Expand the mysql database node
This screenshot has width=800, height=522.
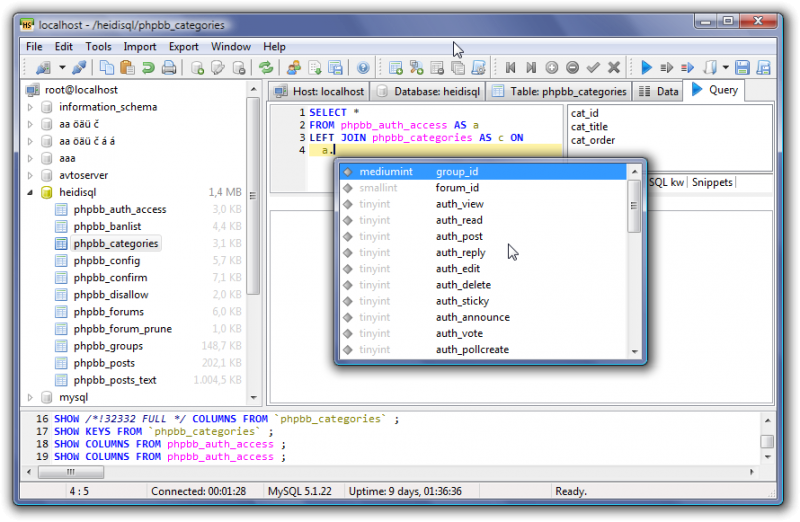[x=30, y=397]
